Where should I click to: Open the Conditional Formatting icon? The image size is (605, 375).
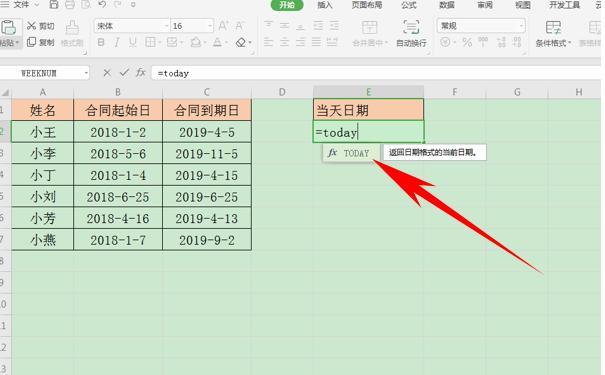tap(553, 27)
